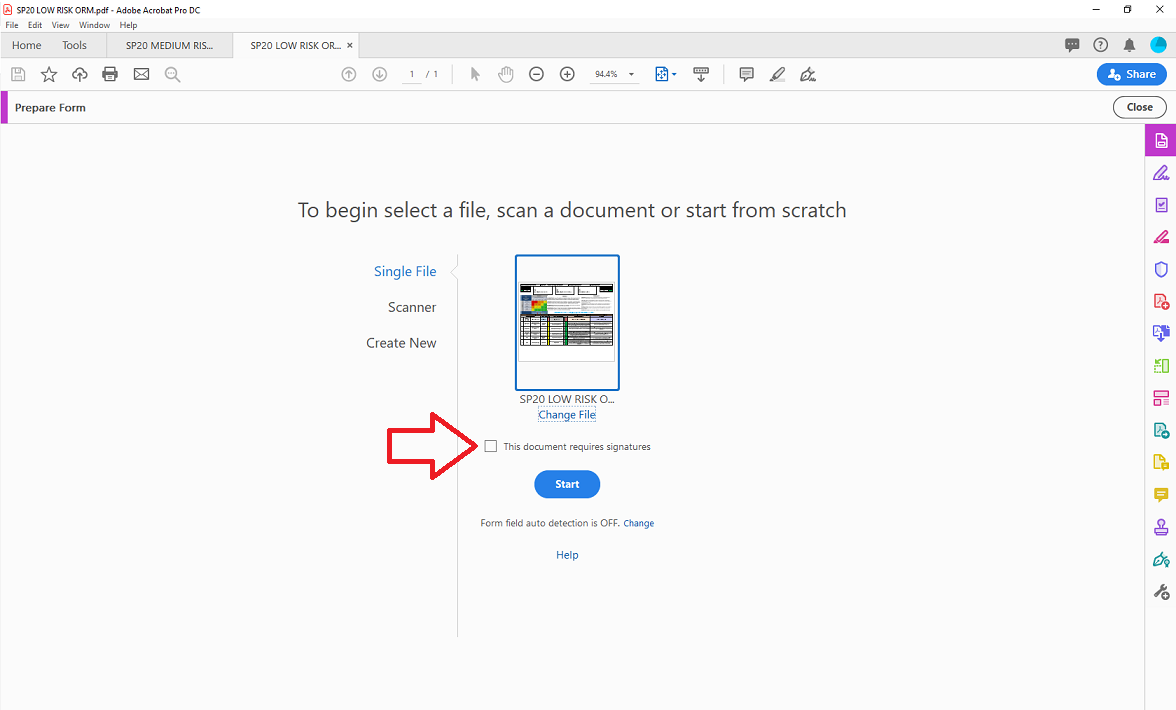Select the Hand pan tool
This screenshot has height=710, width=1176.
click(x=506, y=74)
